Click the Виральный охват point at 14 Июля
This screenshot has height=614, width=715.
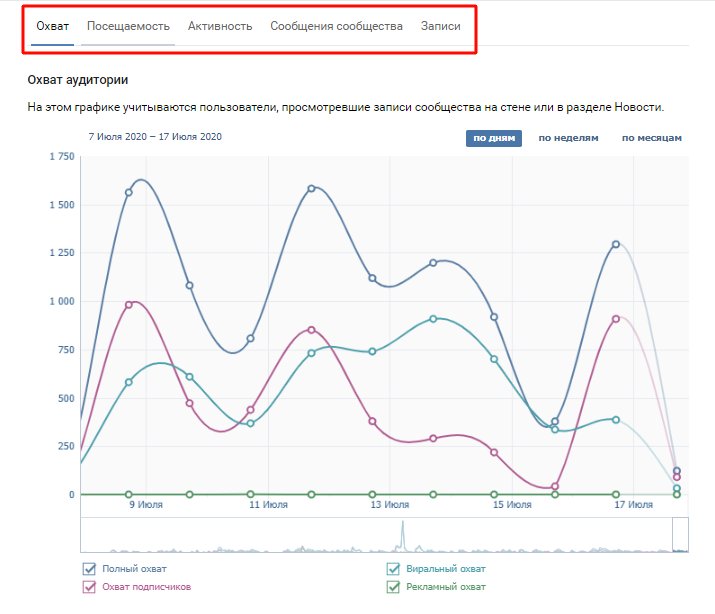pyautogui.click(x=433, y=319)
